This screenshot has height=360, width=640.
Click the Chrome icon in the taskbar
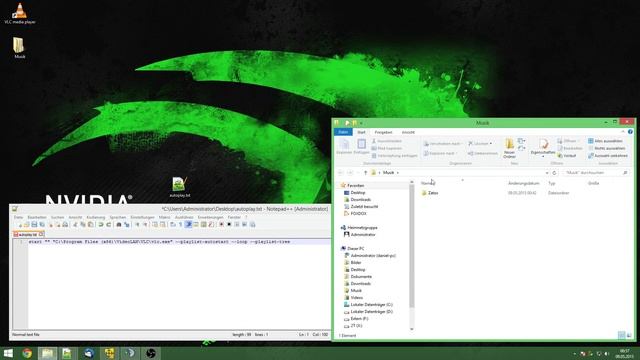click(x=27, y=353)
